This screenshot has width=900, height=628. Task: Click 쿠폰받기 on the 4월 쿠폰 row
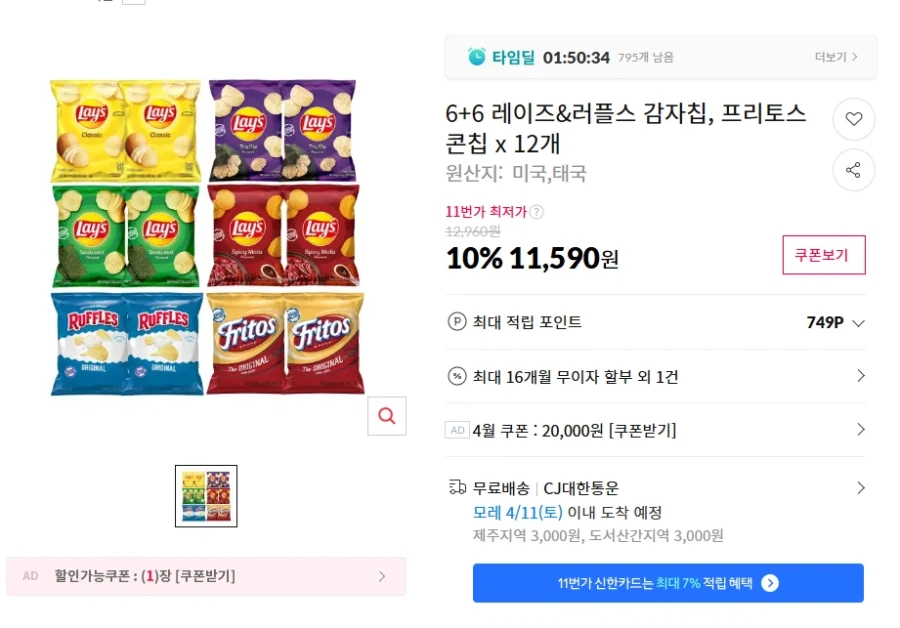642,430
